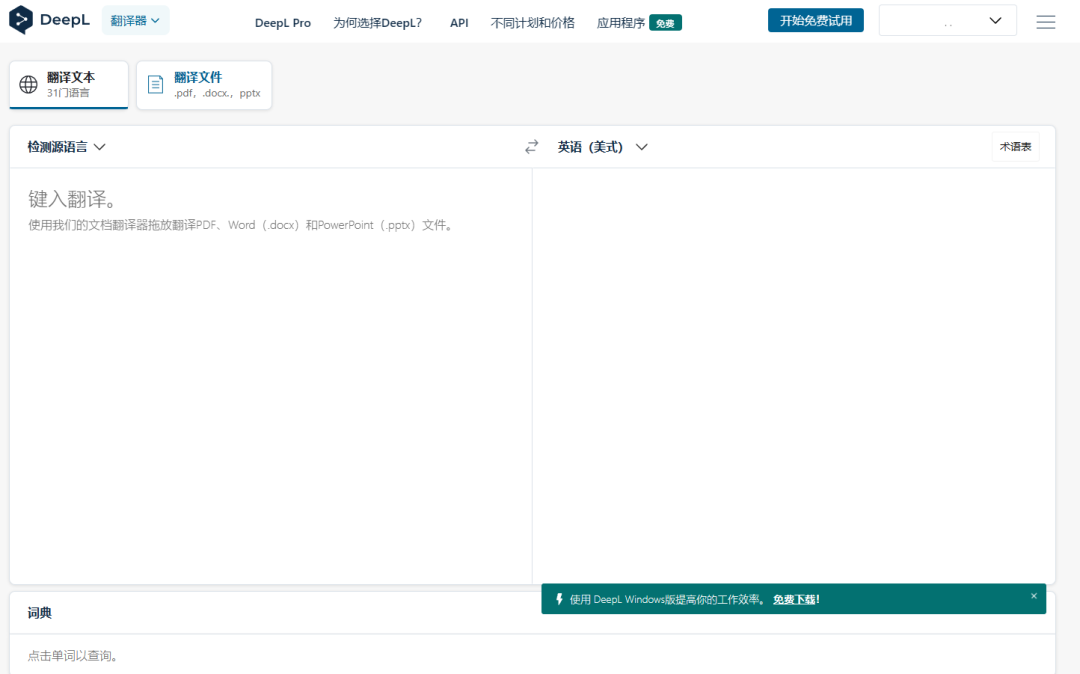Image resolution: width=1080 pixels, height=674 pixels.
Task: Open the hamburger menu icon
Action: (x=1046, y=22)
